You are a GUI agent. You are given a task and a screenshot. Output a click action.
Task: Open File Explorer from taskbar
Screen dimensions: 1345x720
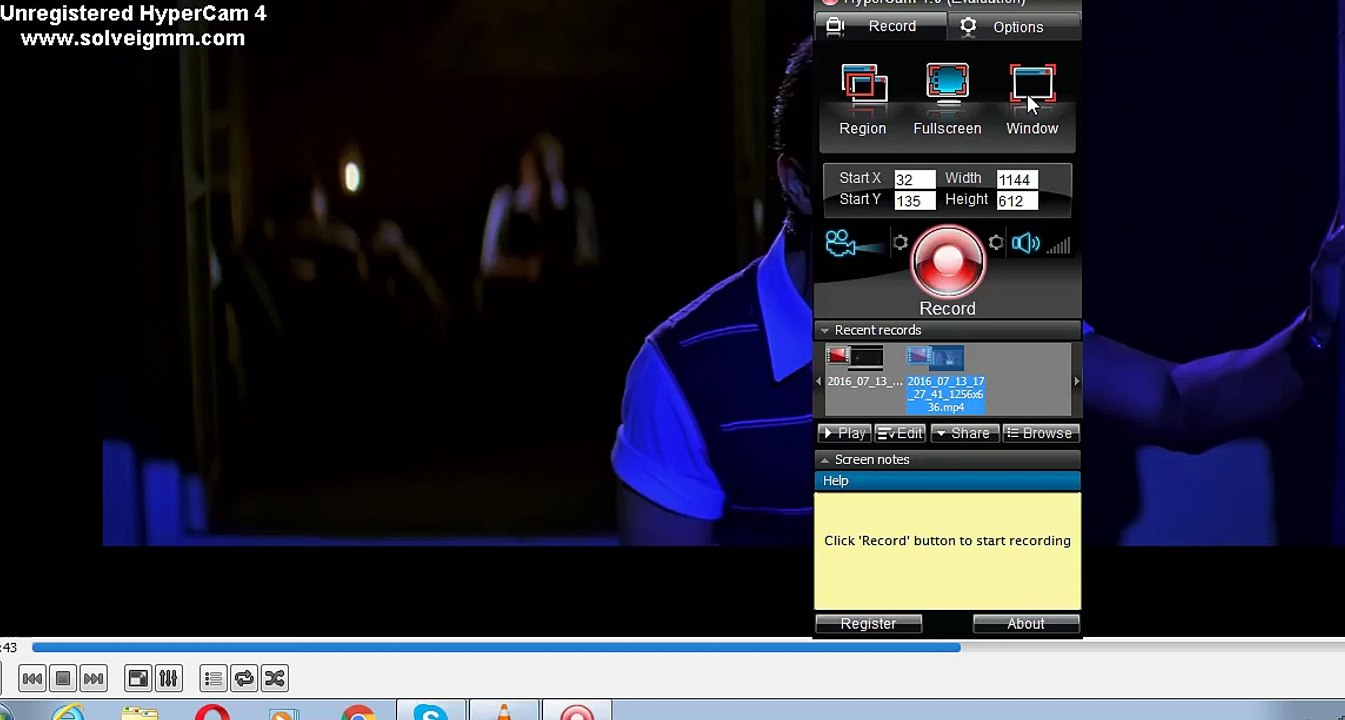[x=140, y=713]
